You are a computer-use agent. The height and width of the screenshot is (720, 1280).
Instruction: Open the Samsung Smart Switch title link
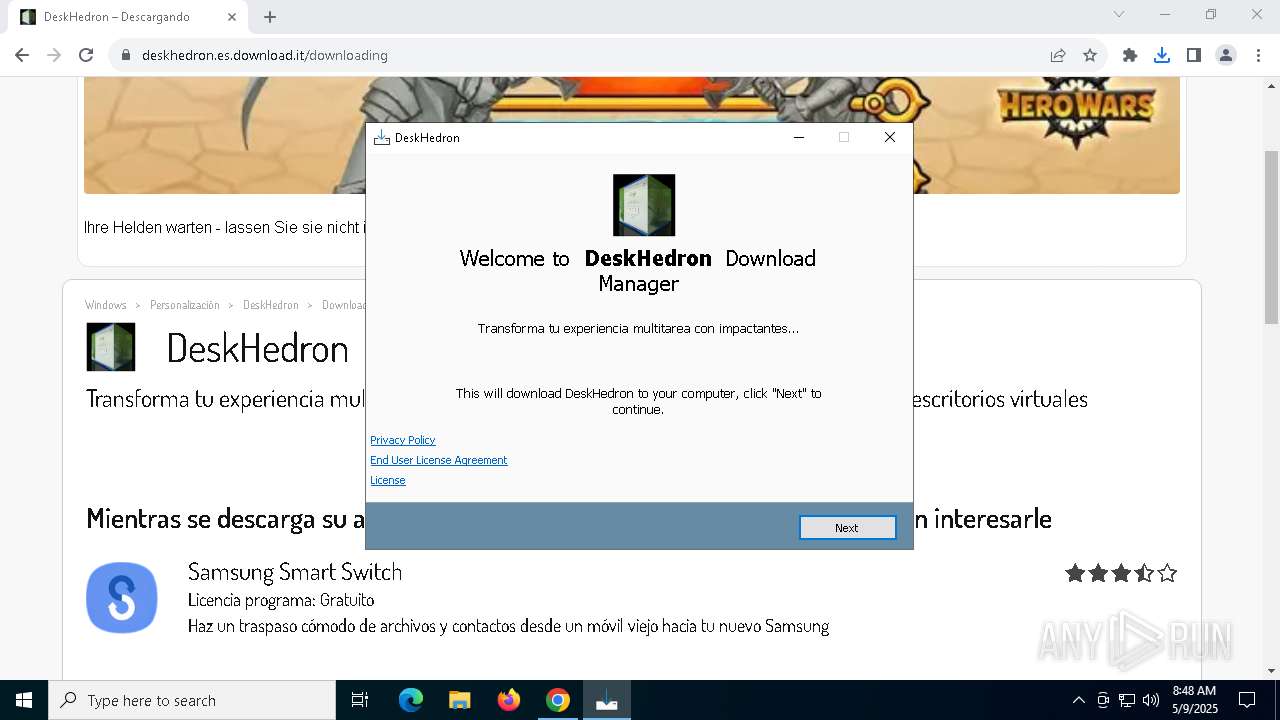tap(295, 572)
